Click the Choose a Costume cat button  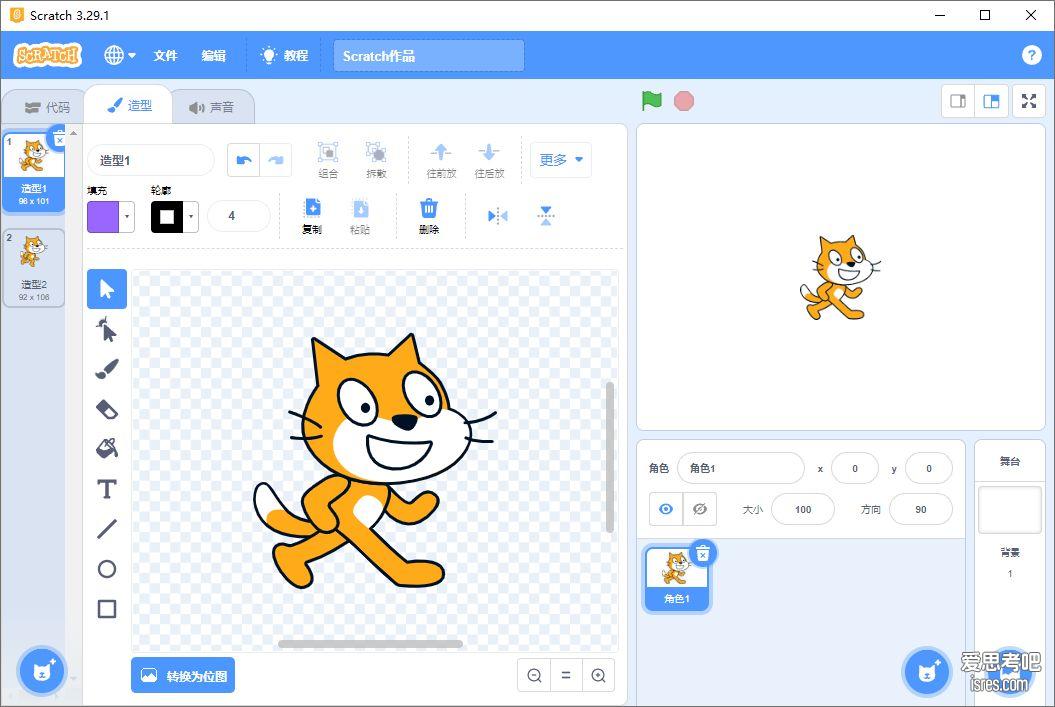click(x=43, y=671)
